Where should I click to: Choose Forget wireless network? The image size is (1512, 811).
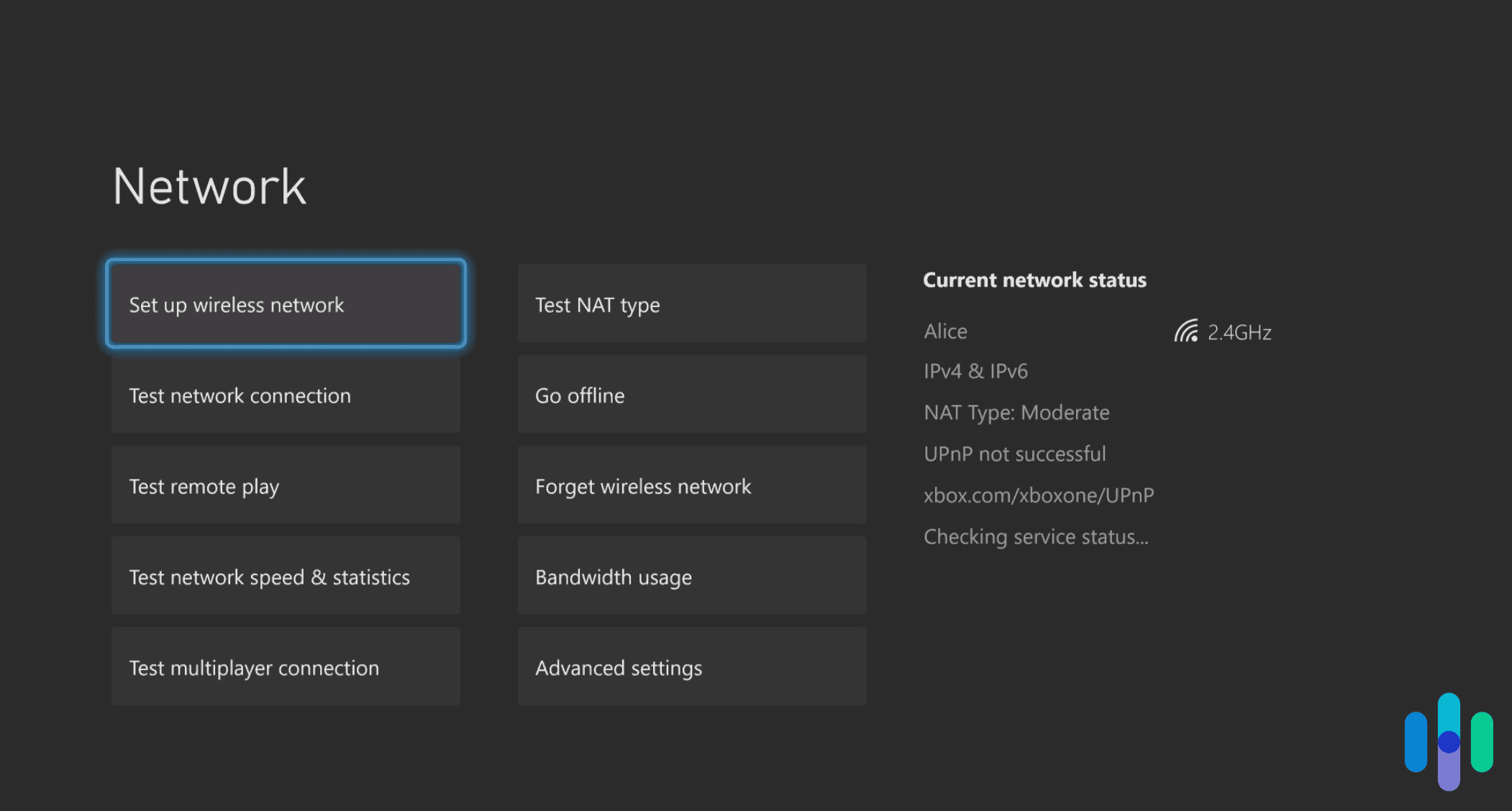691,485
